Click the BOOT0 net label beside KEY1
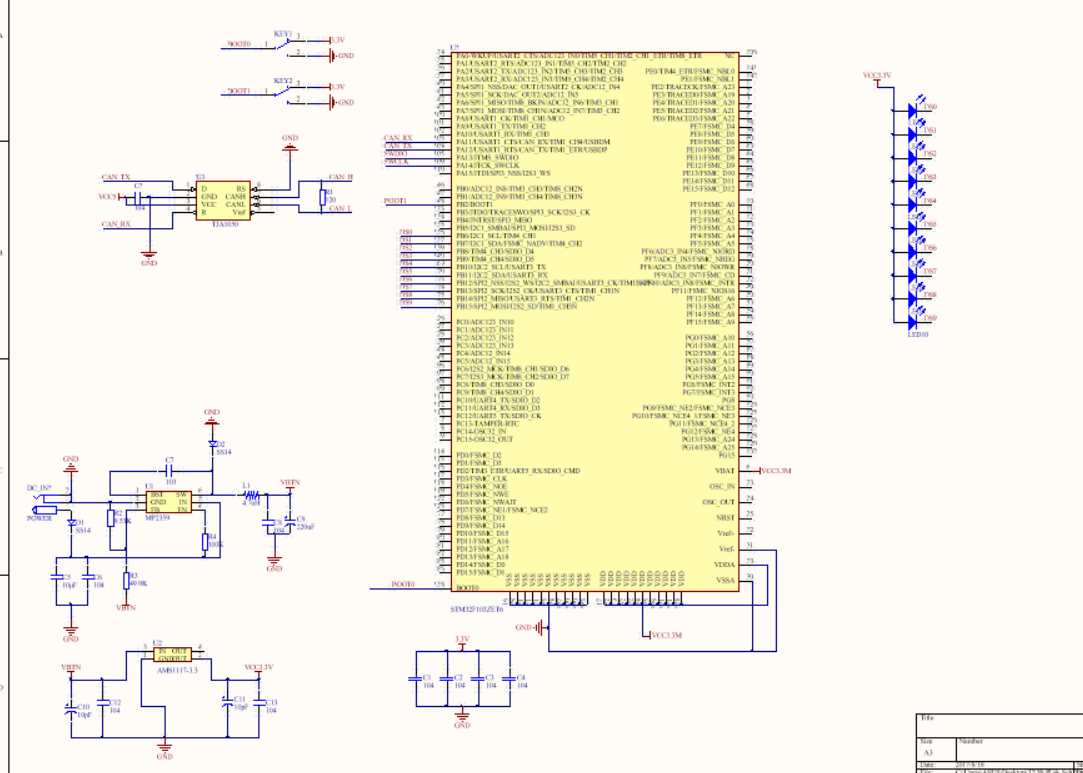1083x773 pixels. point(239,44)
